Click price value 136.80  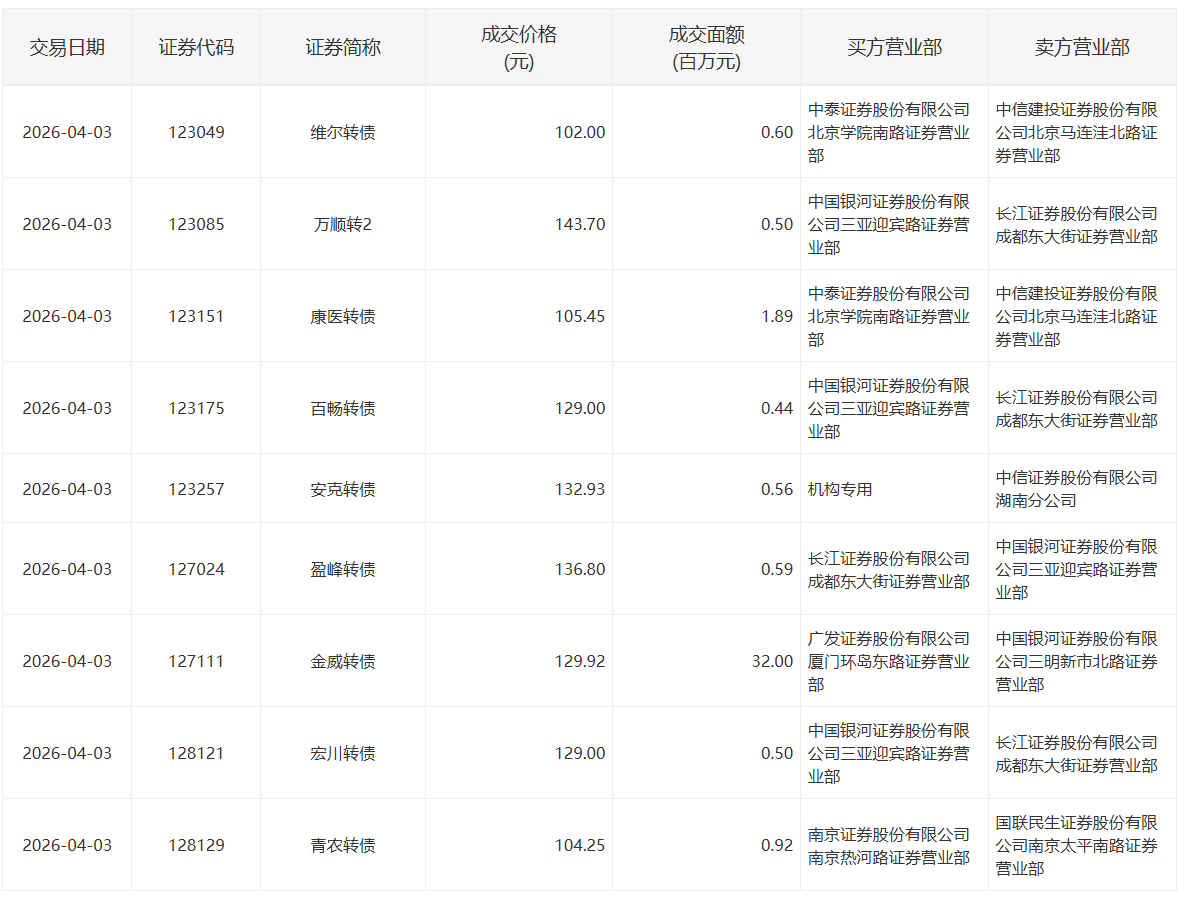pos(580,569)
